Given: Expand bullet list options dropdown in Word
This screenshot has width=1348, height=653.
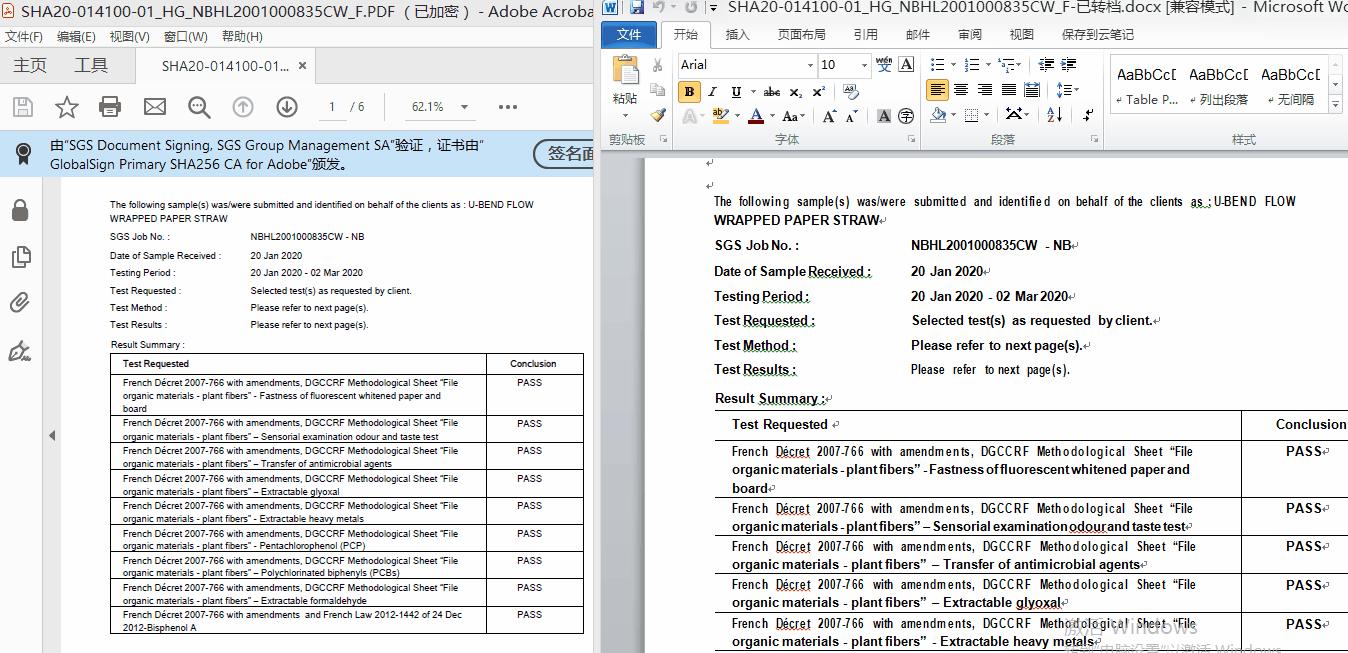Looking at the screenshot, I should (x=952, y=65).
